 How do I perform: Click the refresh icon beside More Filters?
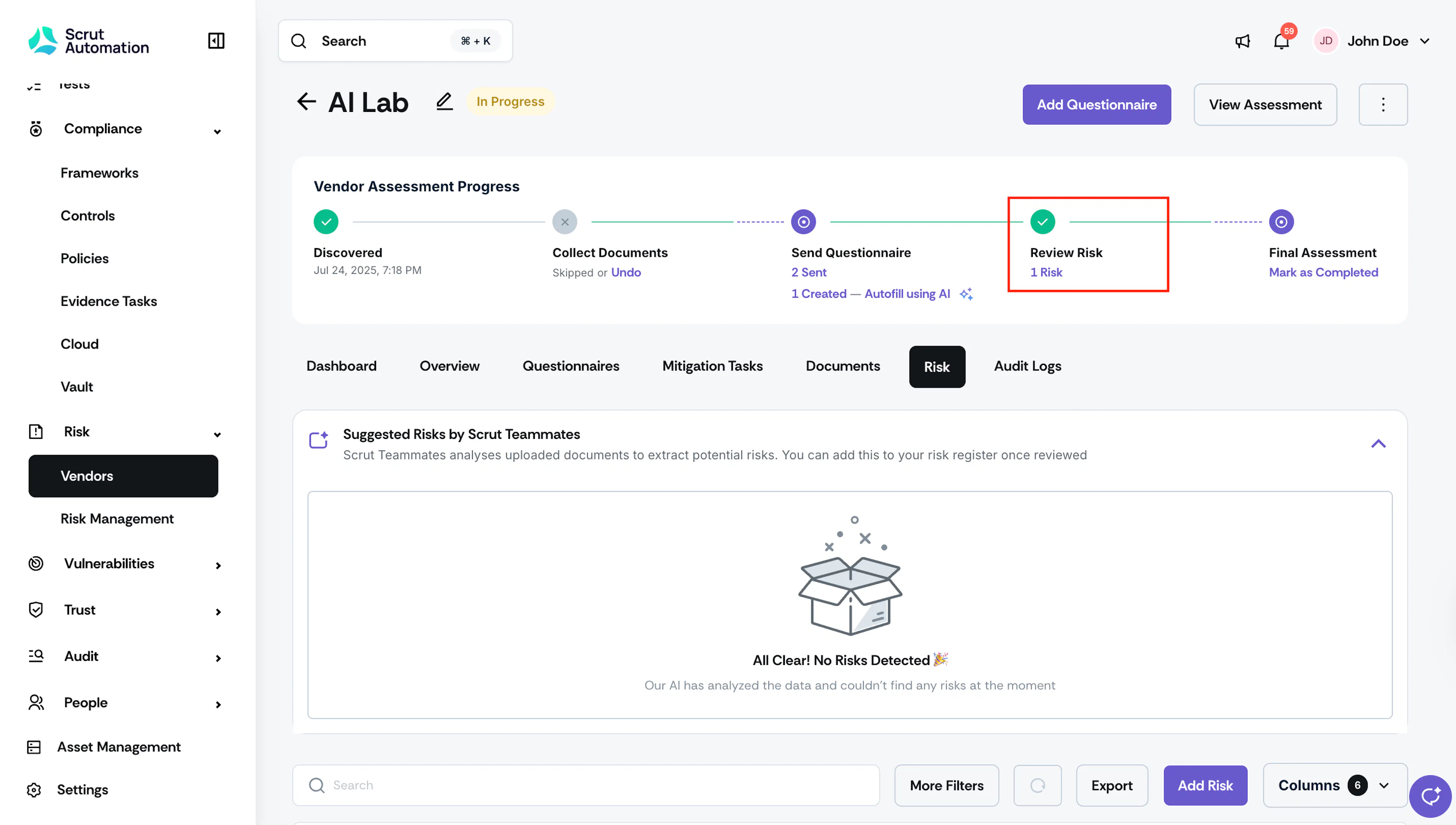[x=1037, y=785]
